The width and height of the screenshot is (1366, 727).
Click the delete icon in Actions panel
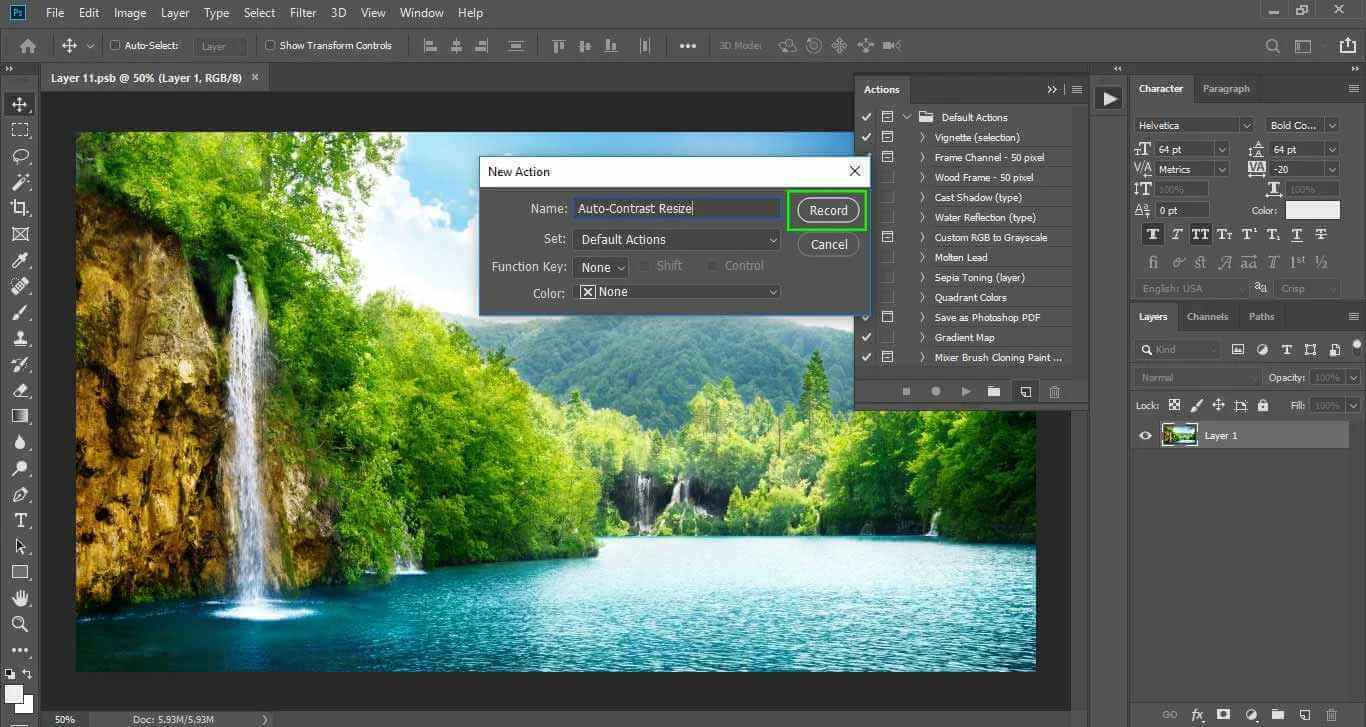pos(1054,392)
